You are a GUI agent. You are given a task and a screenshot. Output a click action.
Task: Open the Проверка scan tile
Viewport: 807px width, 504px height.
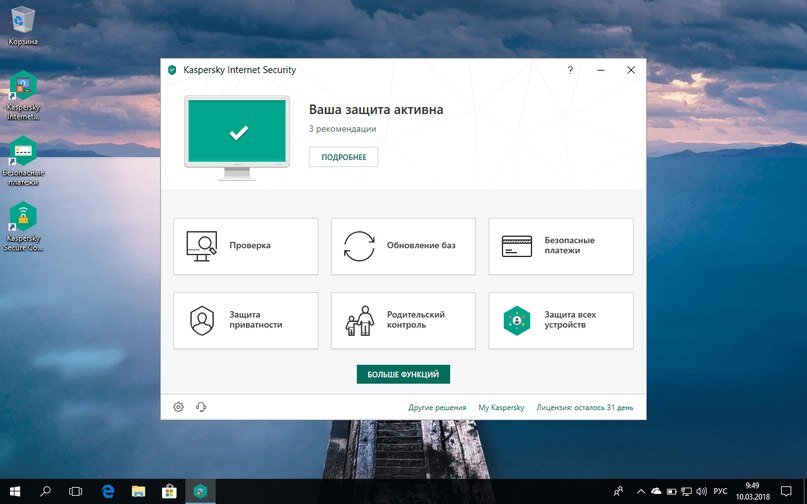(x=245, y=246)
